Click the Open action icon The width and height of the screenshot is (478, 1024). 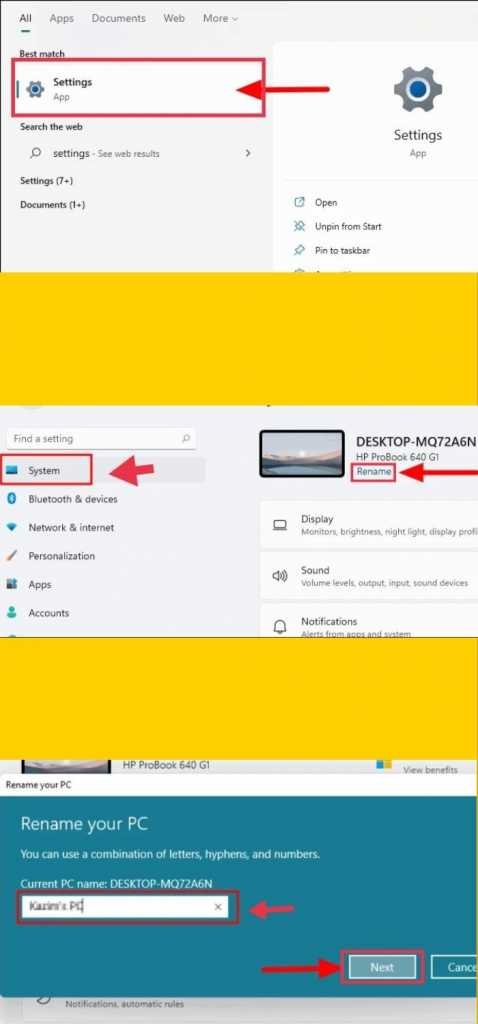click(300, 202)
